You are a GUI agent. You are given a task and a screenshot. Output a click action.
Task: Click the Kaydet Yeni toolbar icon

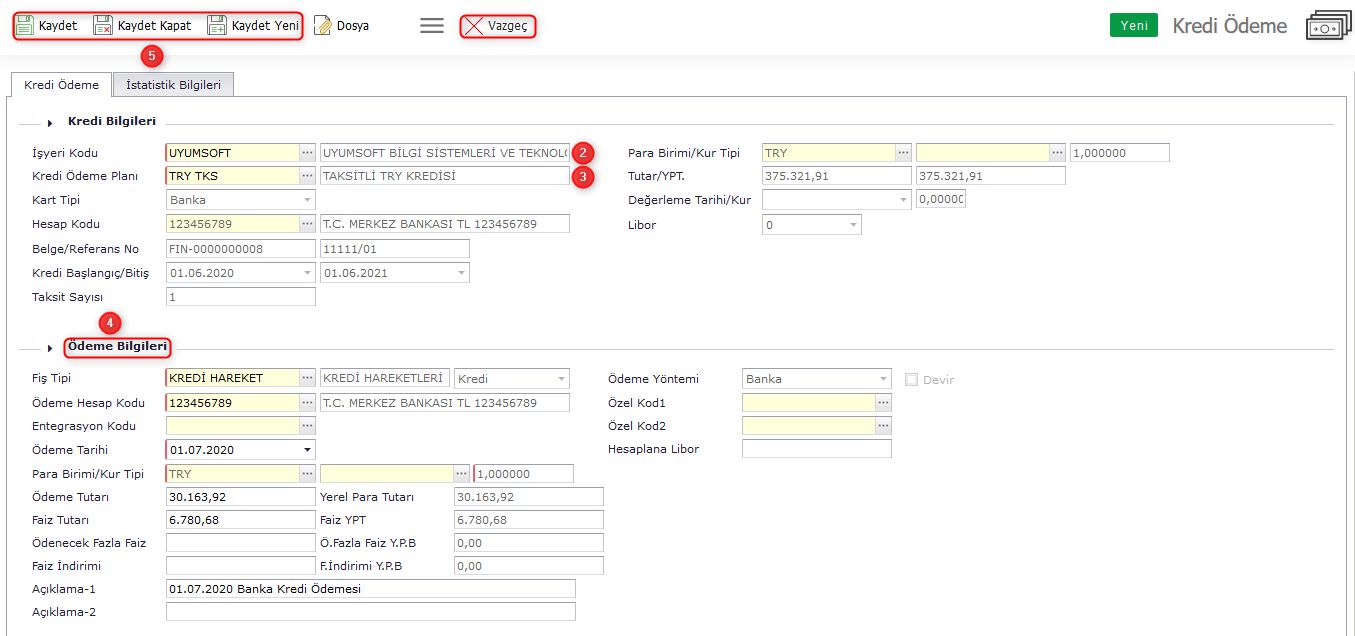[217, 26]
